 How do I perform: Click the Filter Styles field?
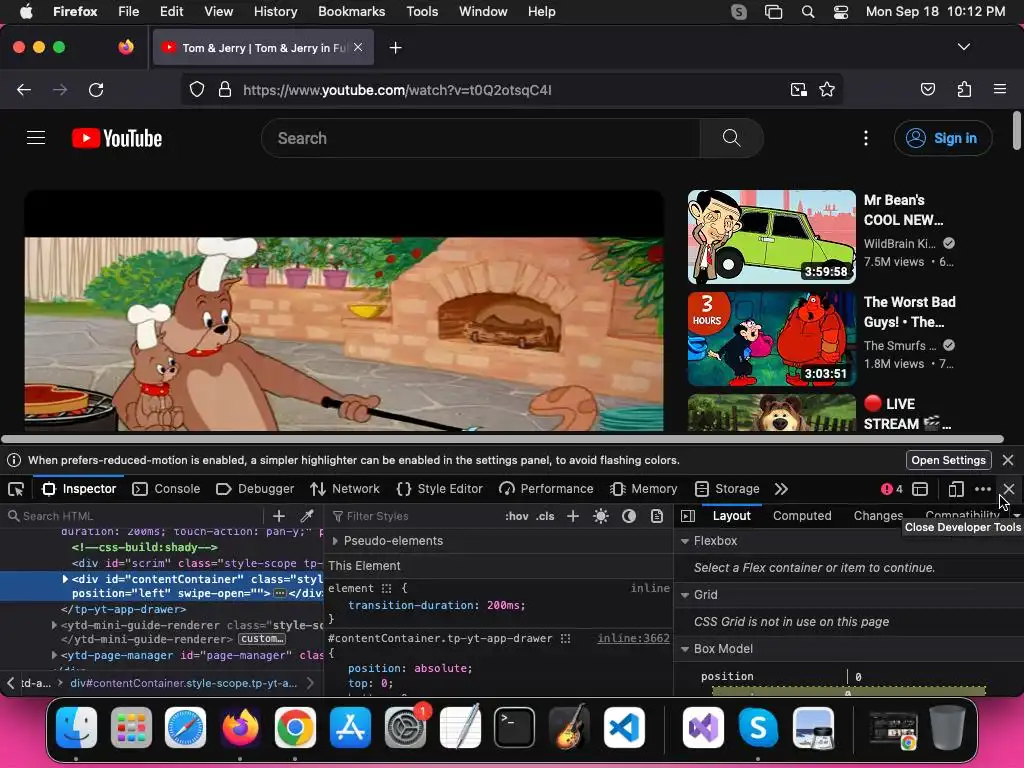point(415,516)
